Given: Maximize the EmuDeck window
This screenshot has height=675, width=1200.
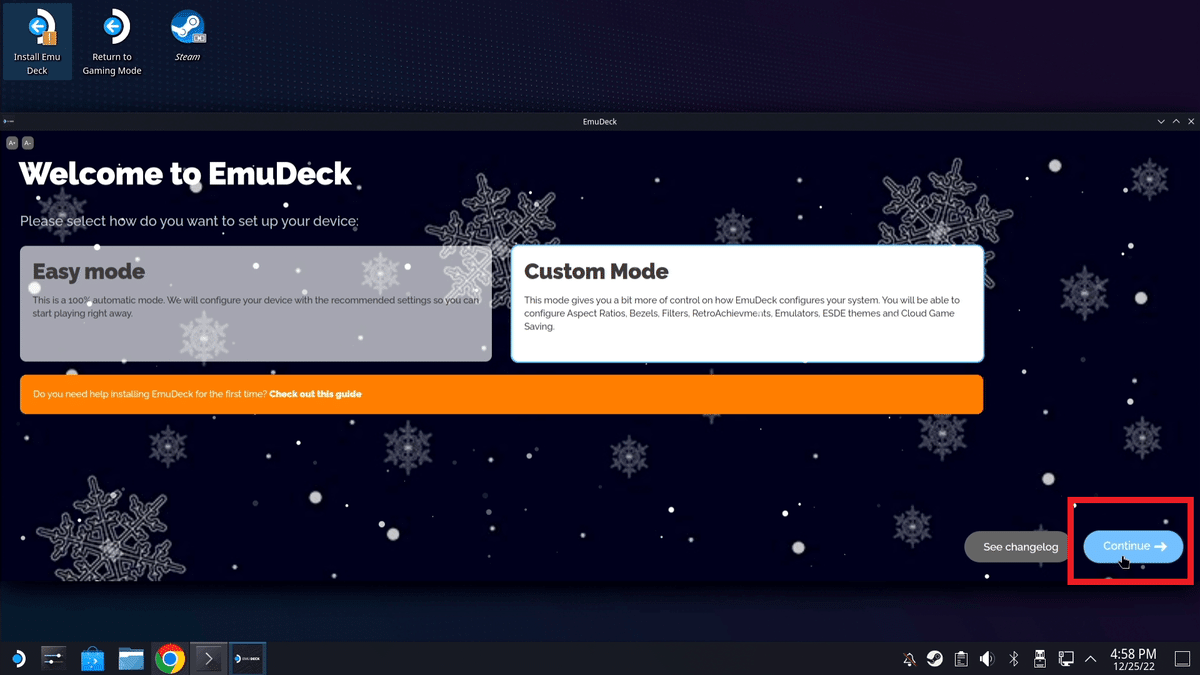Looking at the screenshot, I should tap(1175, 121).
